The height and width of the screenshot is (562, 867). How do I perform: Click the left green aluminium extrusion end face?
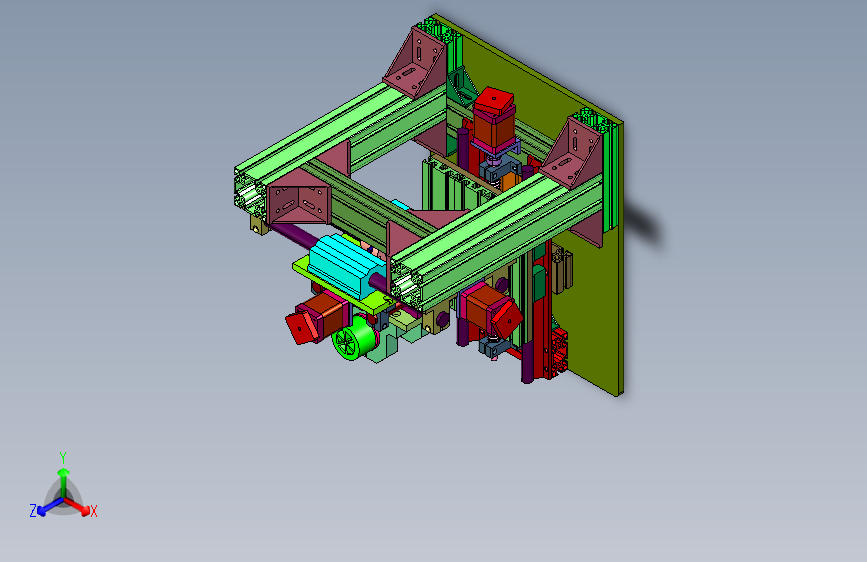click(x=250, y=192)
